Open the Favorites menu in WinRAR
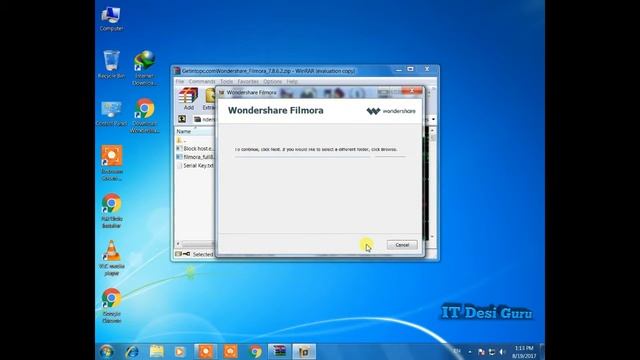 click(248, 82)
